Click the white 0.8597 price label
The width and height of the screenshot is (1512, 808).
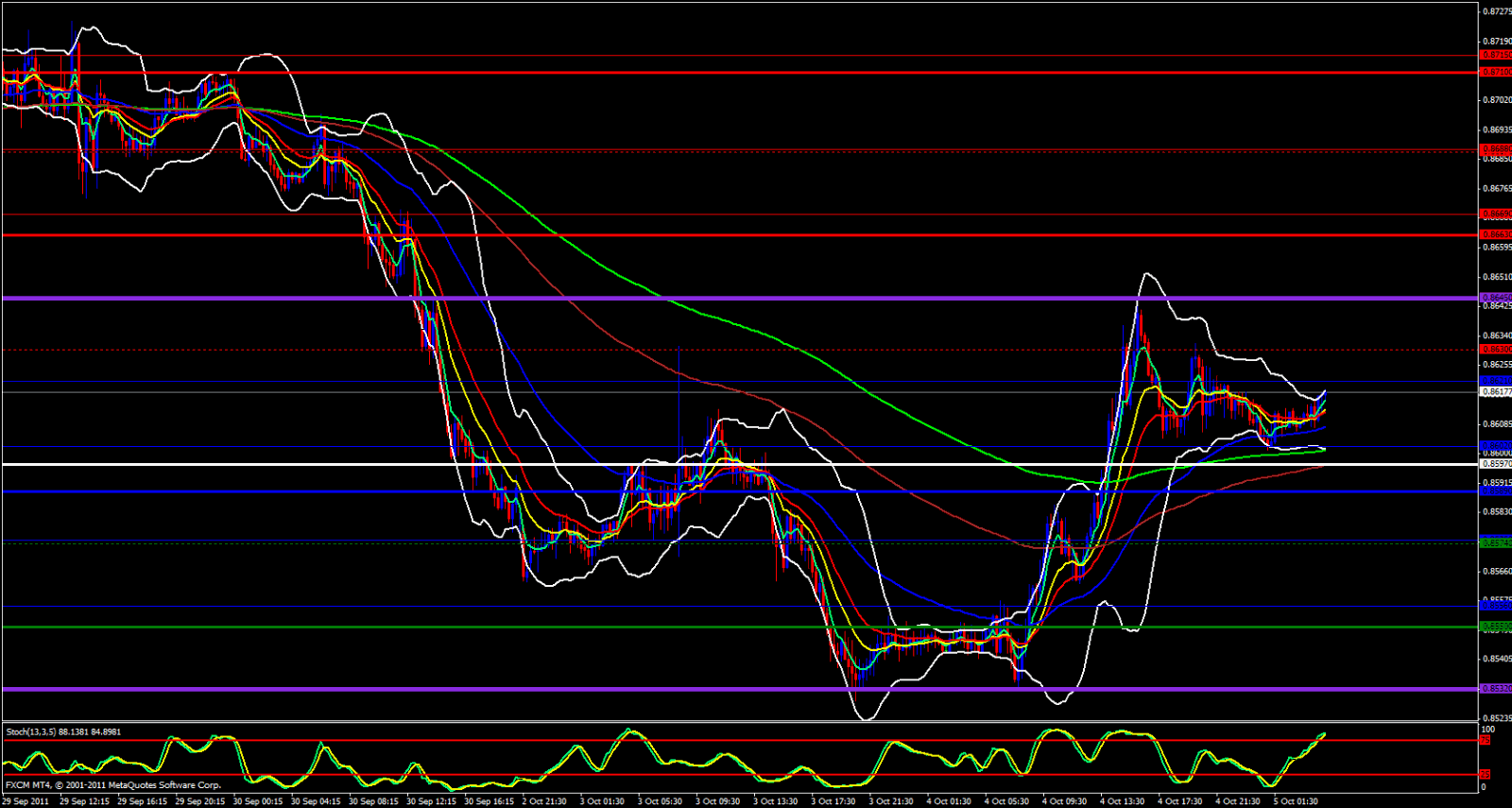coord(1495,464)
